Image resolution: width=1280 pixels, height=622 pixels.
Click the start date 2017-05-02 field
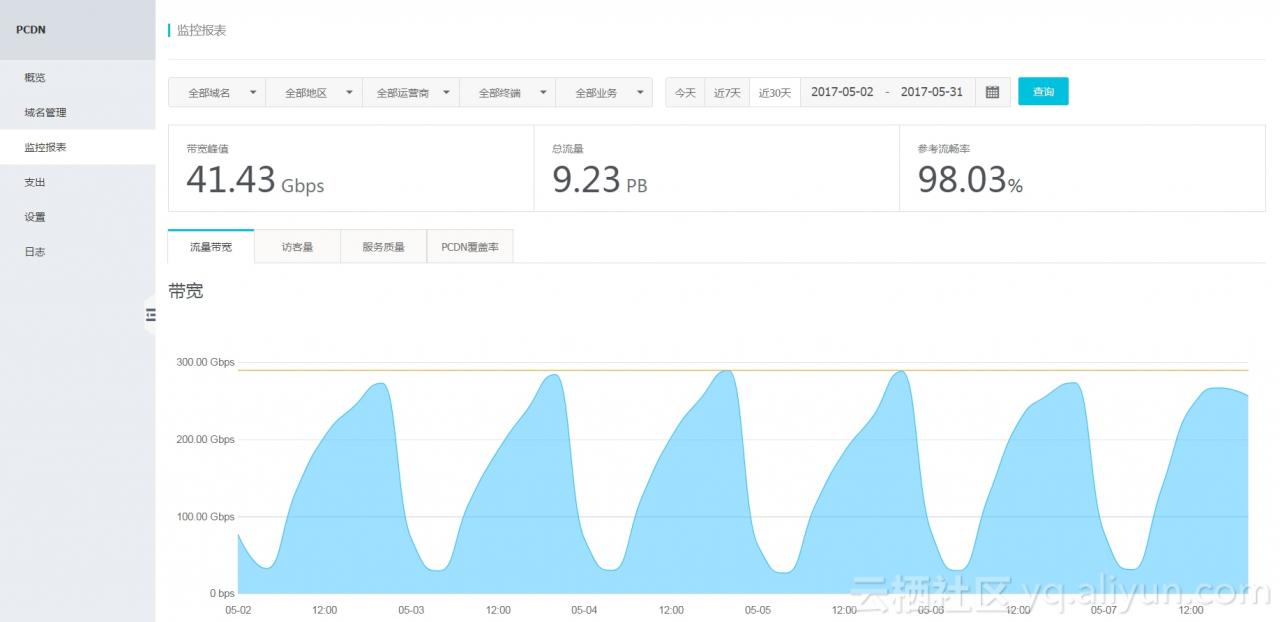(843, 91)
